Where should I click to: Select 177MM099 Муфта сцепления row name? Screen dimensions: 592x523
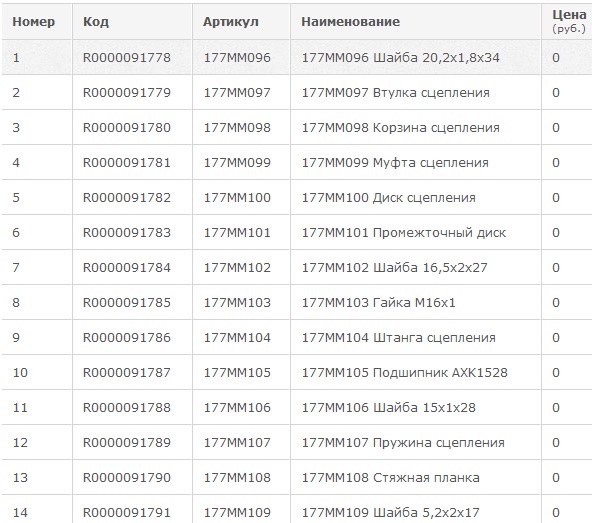tap(395, 163)
